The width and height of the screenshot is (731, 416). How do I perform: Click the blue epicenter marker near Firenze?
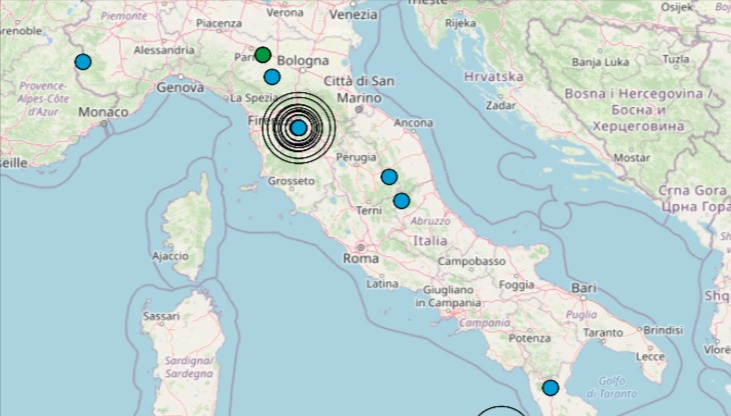tap(298, 128)
